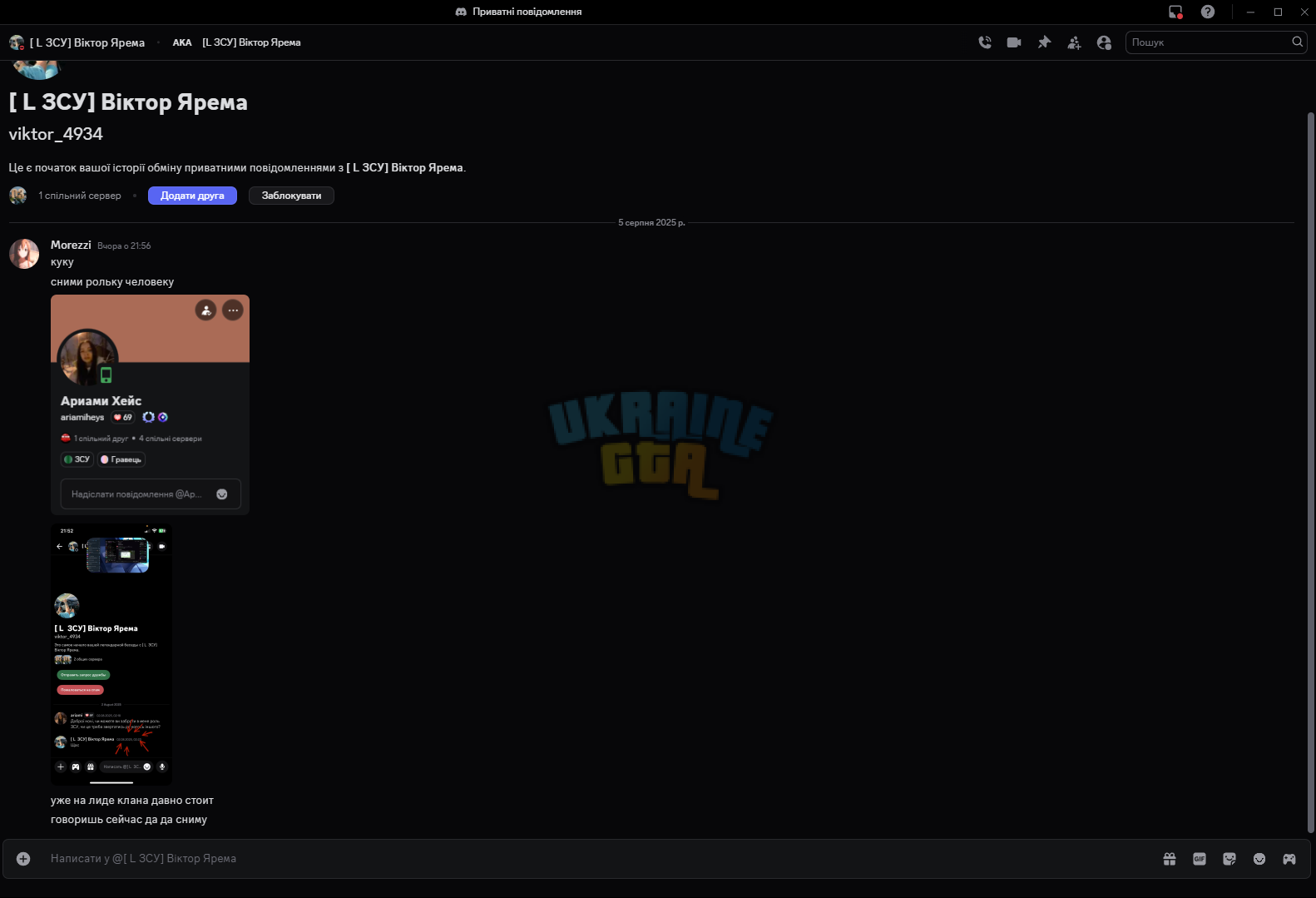Click the Додати друга button
Screen dimensions: 1316x898
[x=192, y=196]
